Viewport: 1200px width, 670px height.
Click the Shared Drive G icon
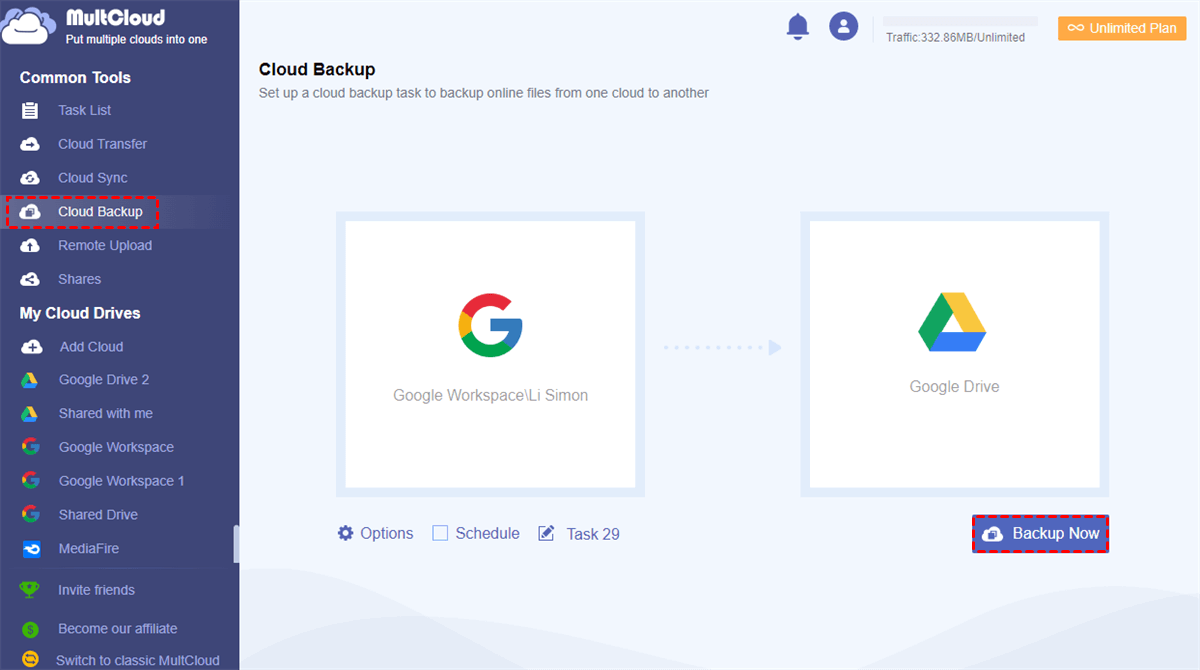[x=31, y=515]
